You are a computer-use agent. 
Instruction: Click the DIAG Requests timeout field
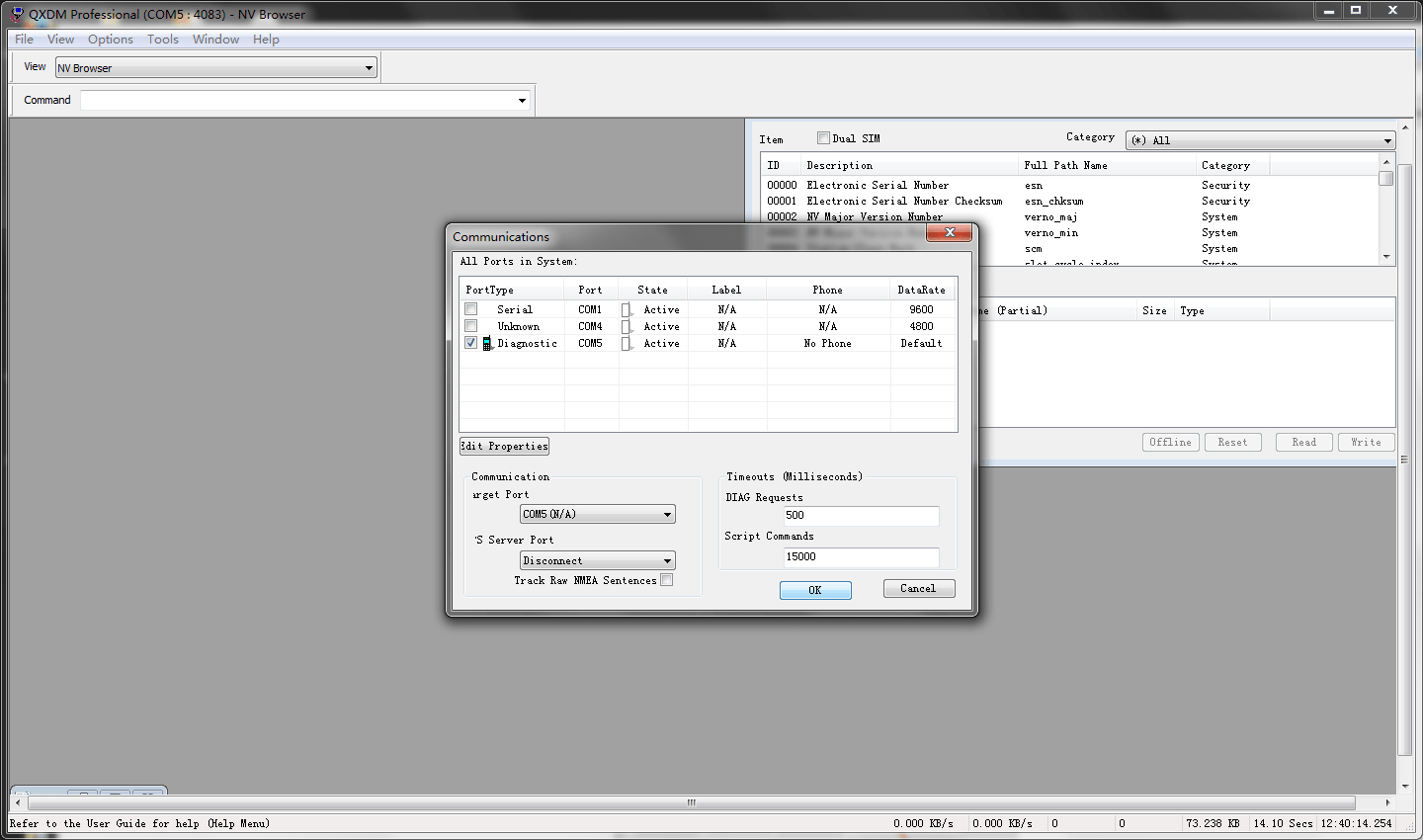(860, 516)
